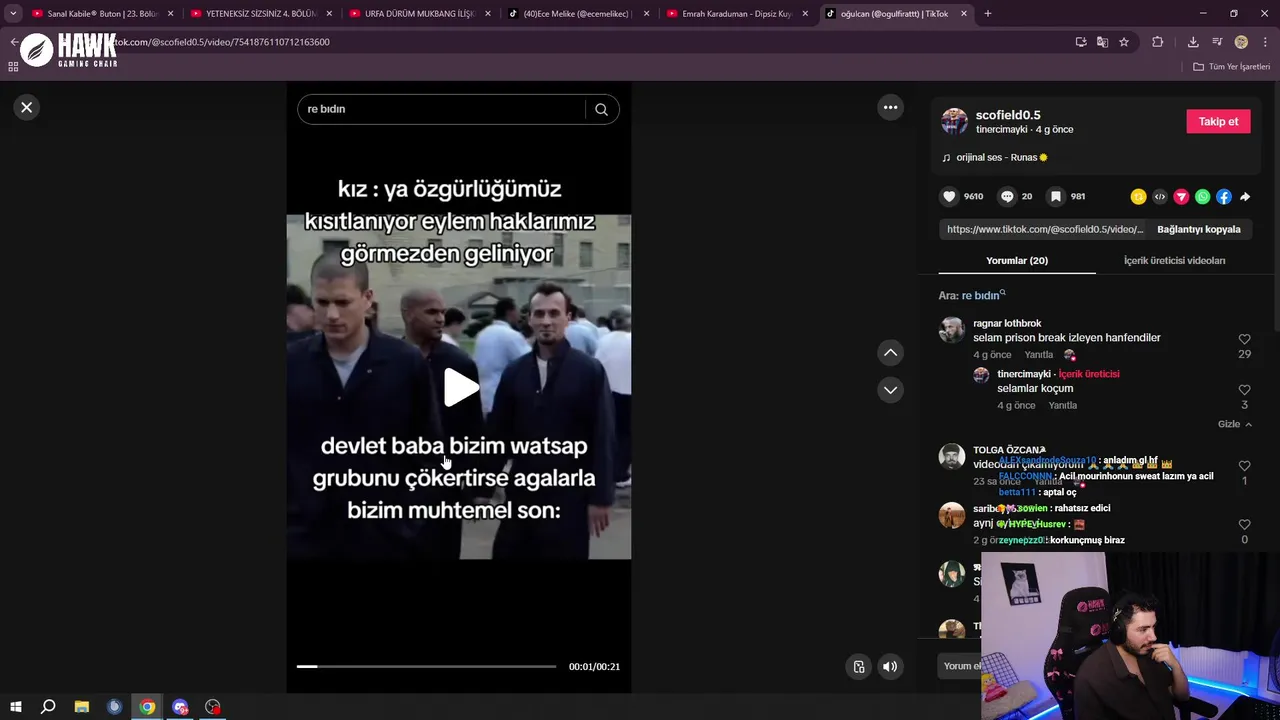Open File Explorer from taskbar
The height and width of the screenshot is (720, 1280).
coord(82,707)
